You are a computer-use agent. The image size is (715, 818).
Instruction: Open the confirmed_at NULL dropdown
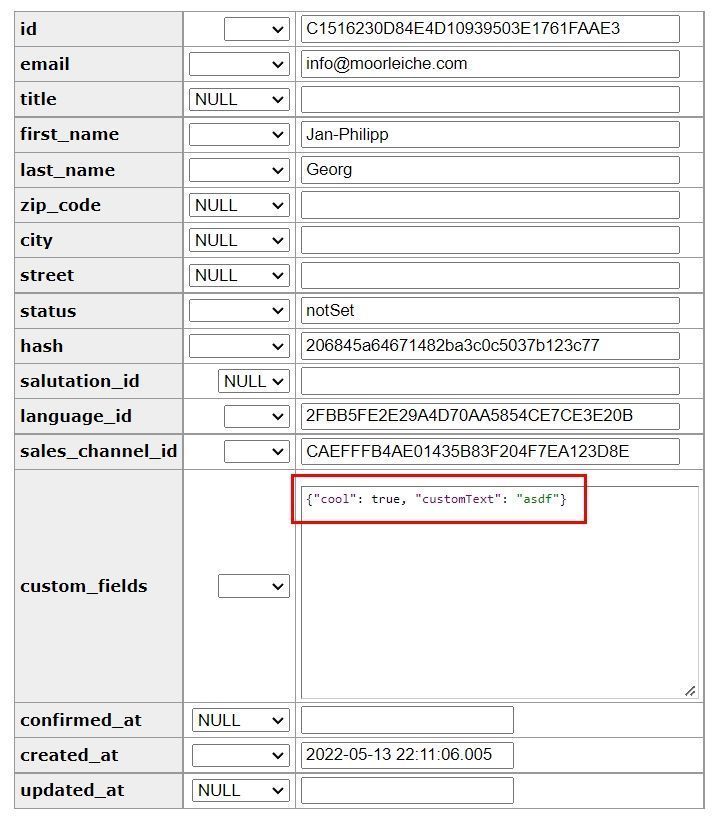240,720
